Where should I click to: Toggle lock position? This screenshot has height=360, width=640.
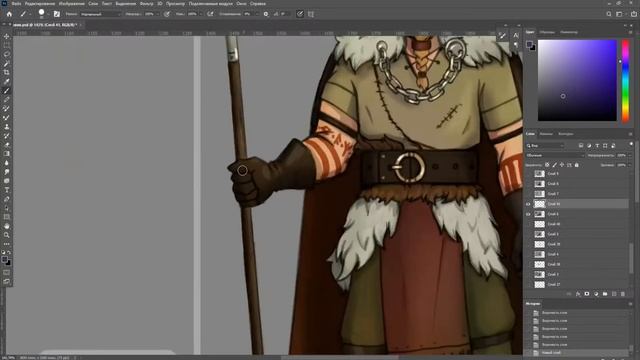pos(562,165)
